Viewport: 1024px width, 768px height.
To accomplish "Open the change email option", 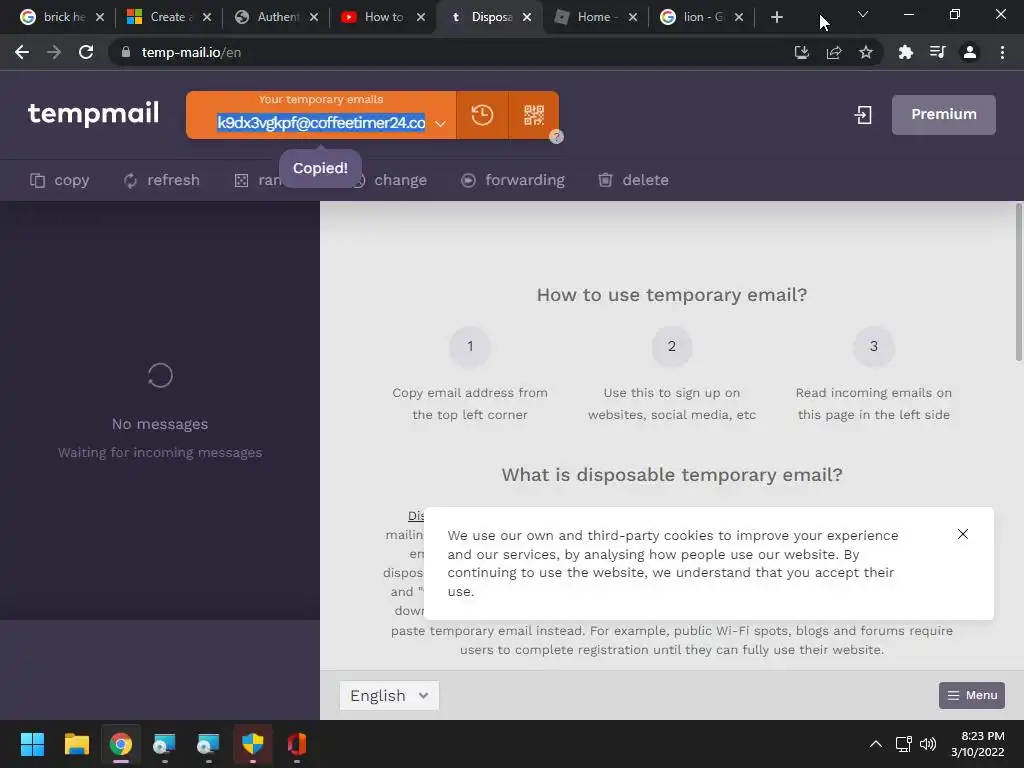I will click(x=391, y=180).
